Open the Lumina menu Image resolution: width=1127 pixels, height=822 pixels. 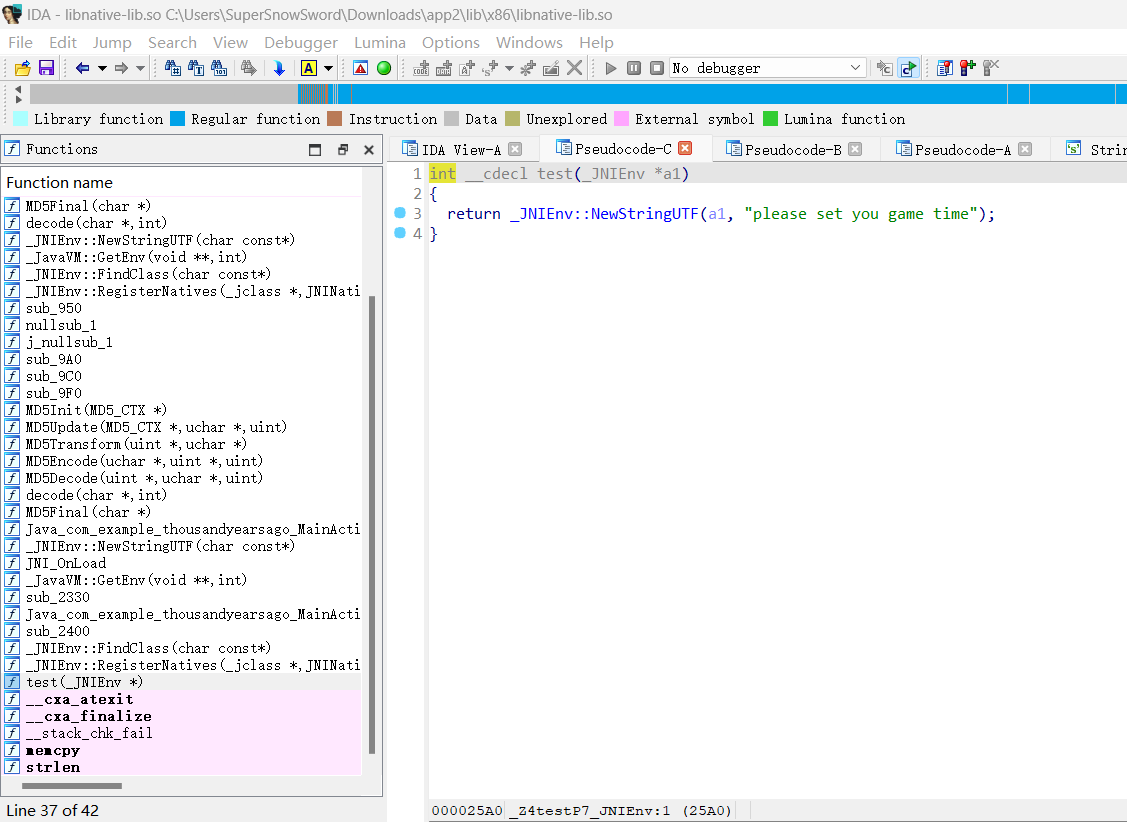point(380,42)
